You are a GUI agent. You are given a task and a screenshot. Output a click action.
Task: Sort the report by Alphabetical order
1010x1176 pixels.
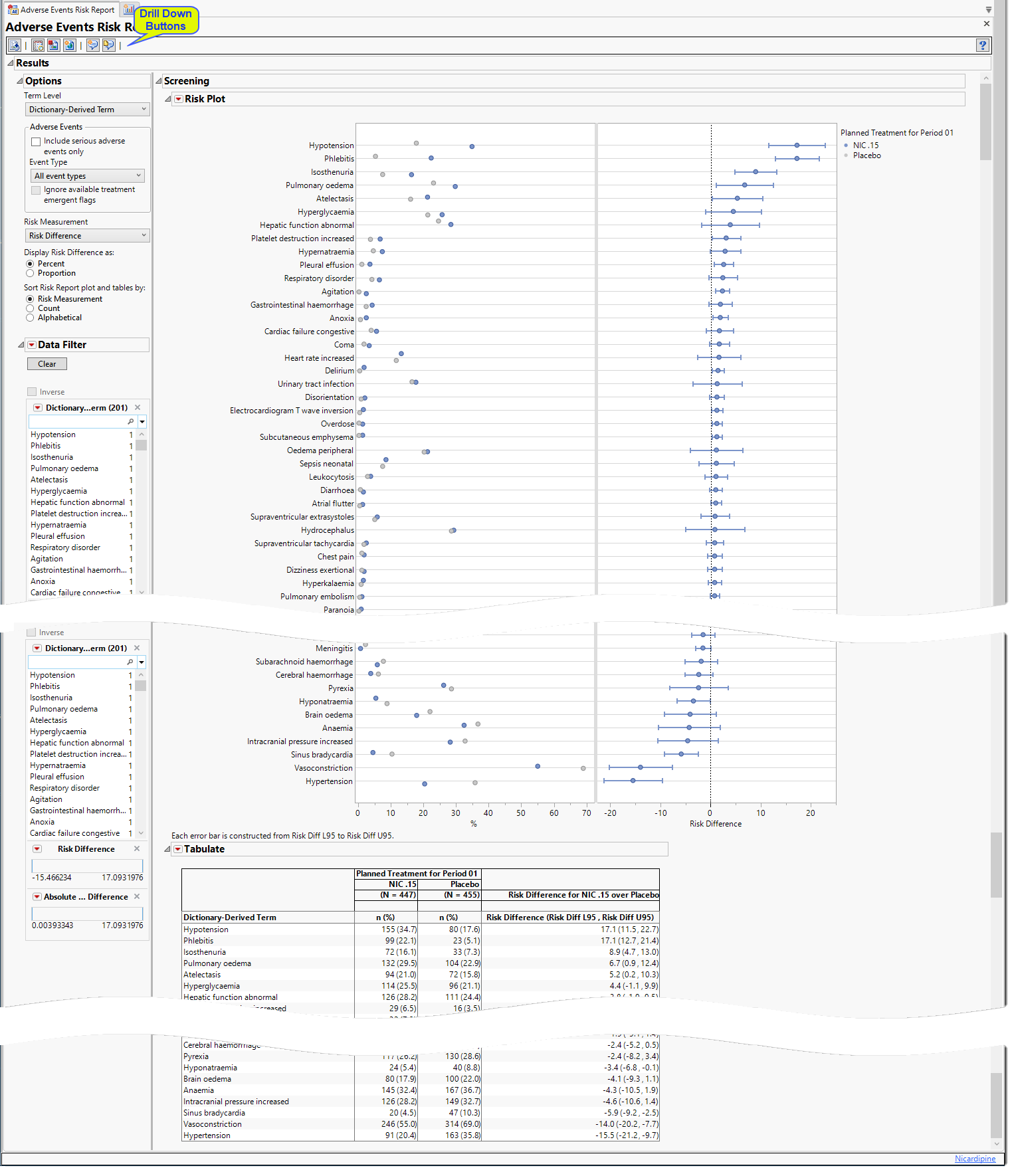point(30,318)
